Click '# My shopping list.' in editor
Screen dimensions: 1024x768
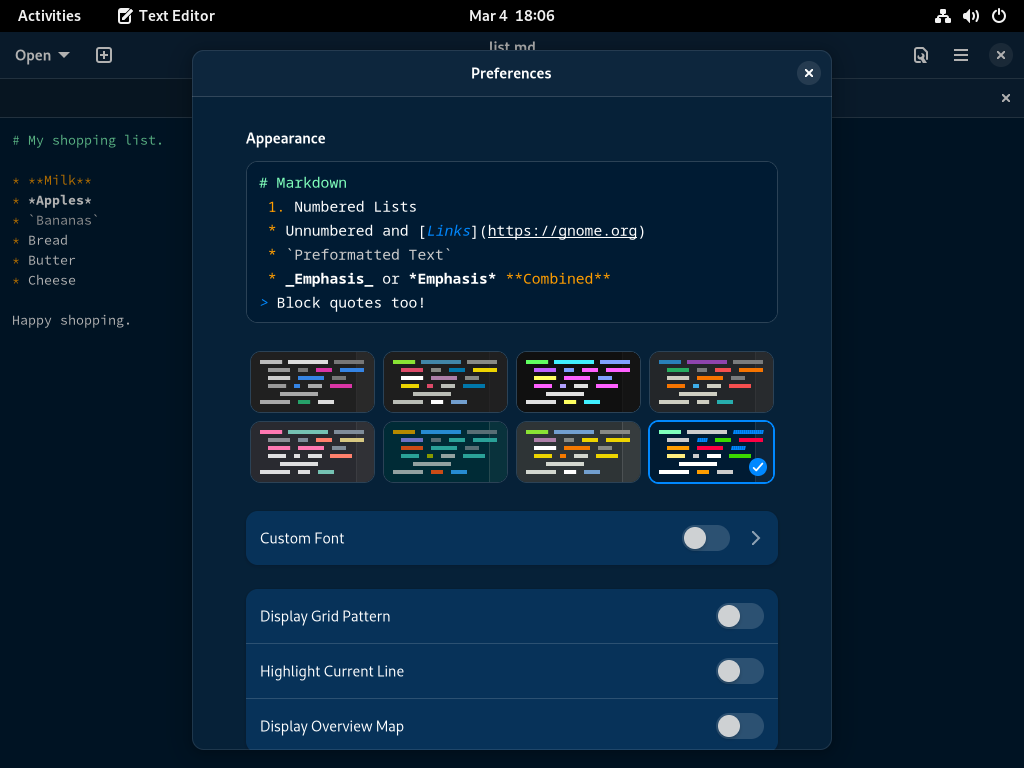(88, 140)
